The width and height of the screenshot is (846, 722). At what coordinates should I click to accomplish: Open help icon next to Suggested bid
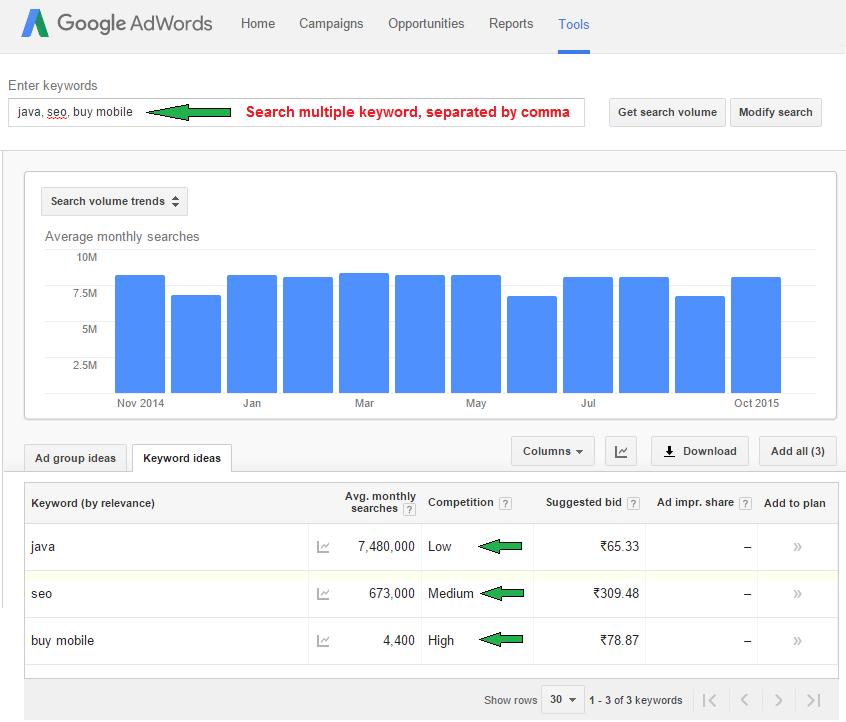tap(633, 503)
